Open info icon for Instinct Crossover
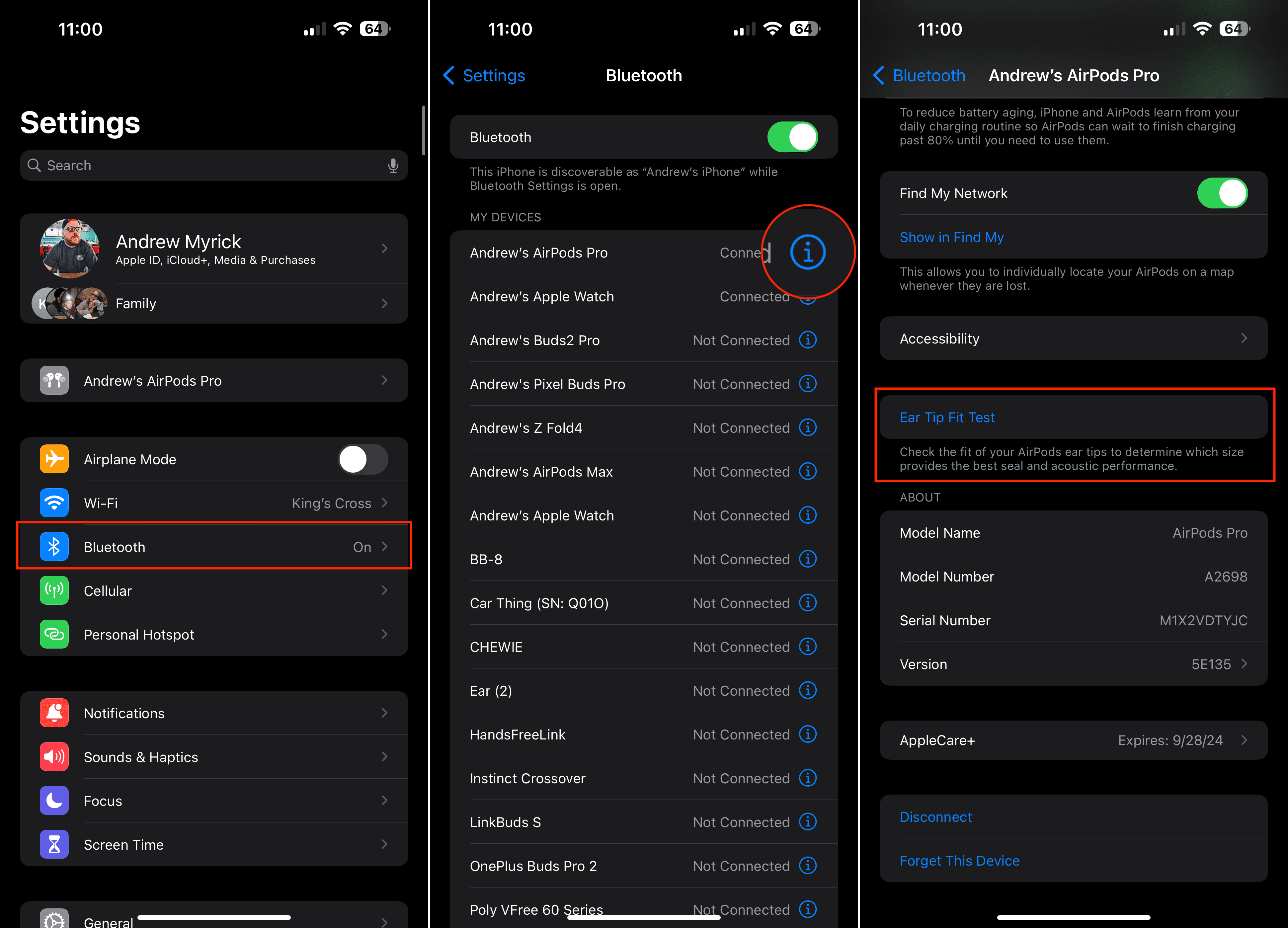 (808, 778)
